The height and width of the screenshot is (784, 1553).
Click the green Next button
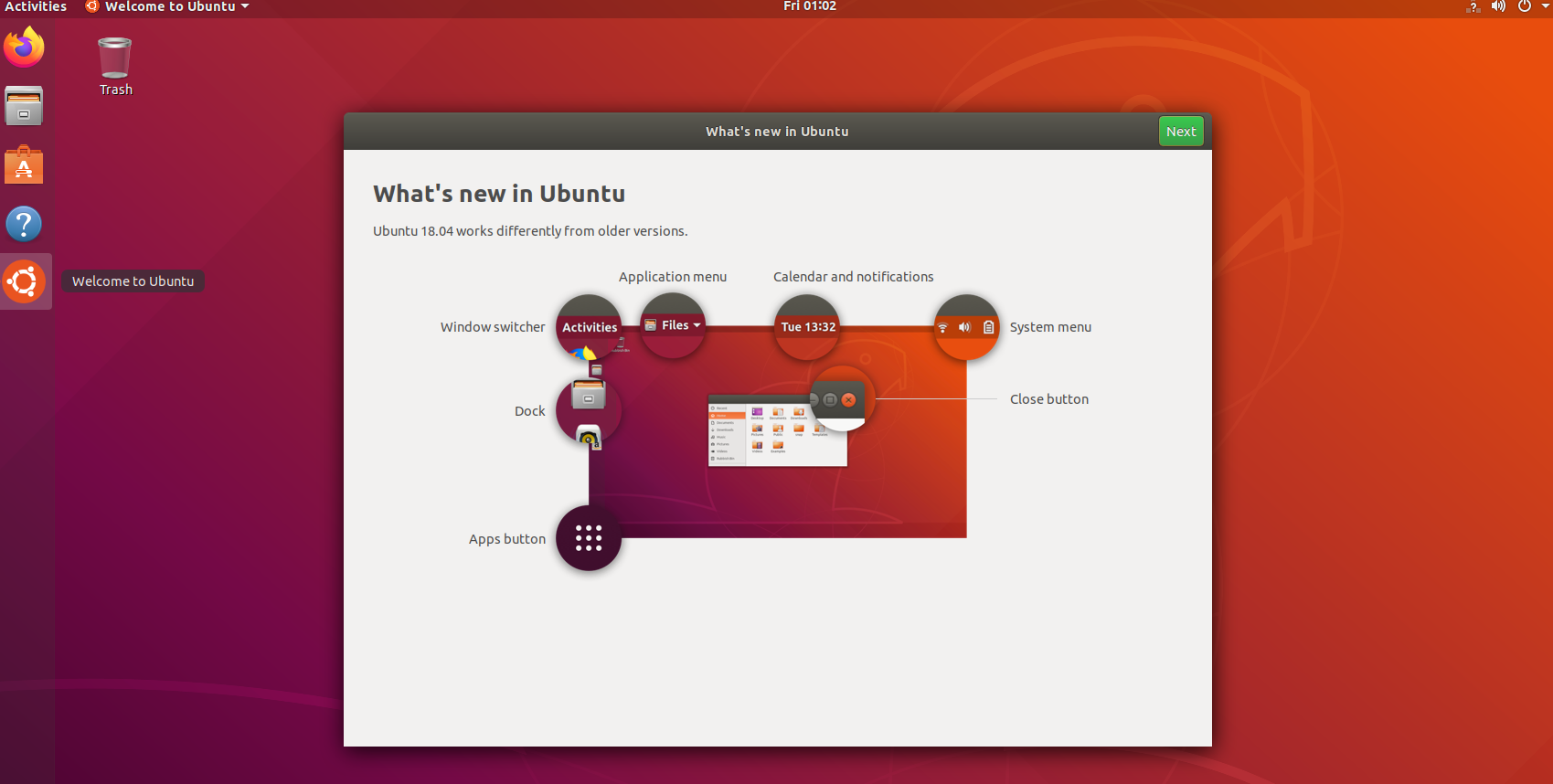point(1181,132)
